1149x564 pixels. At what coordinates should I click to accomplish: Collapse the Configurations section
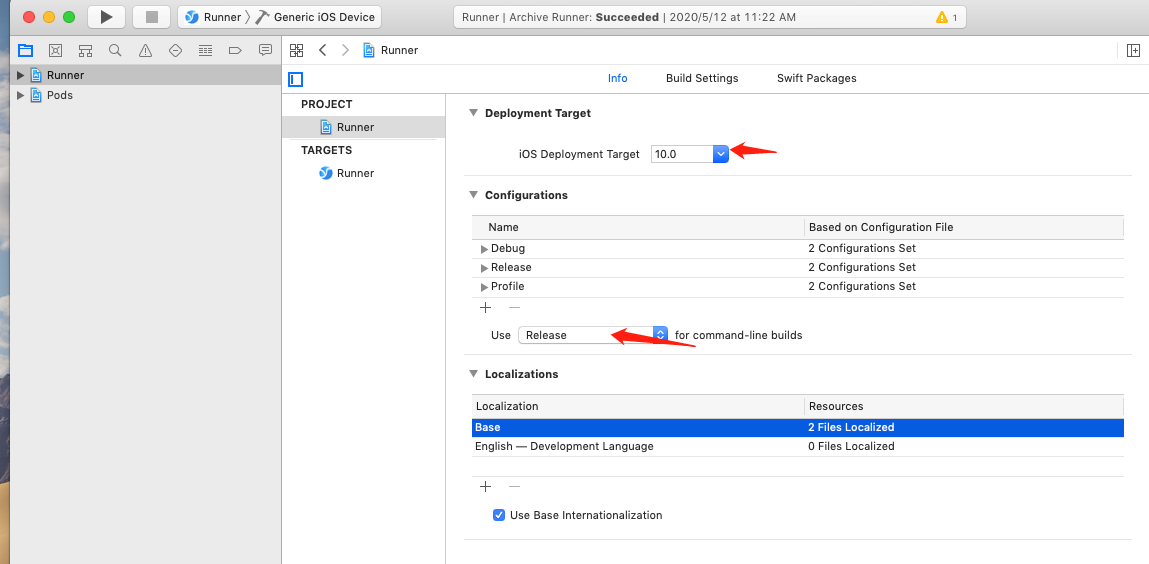click(473, 196)
